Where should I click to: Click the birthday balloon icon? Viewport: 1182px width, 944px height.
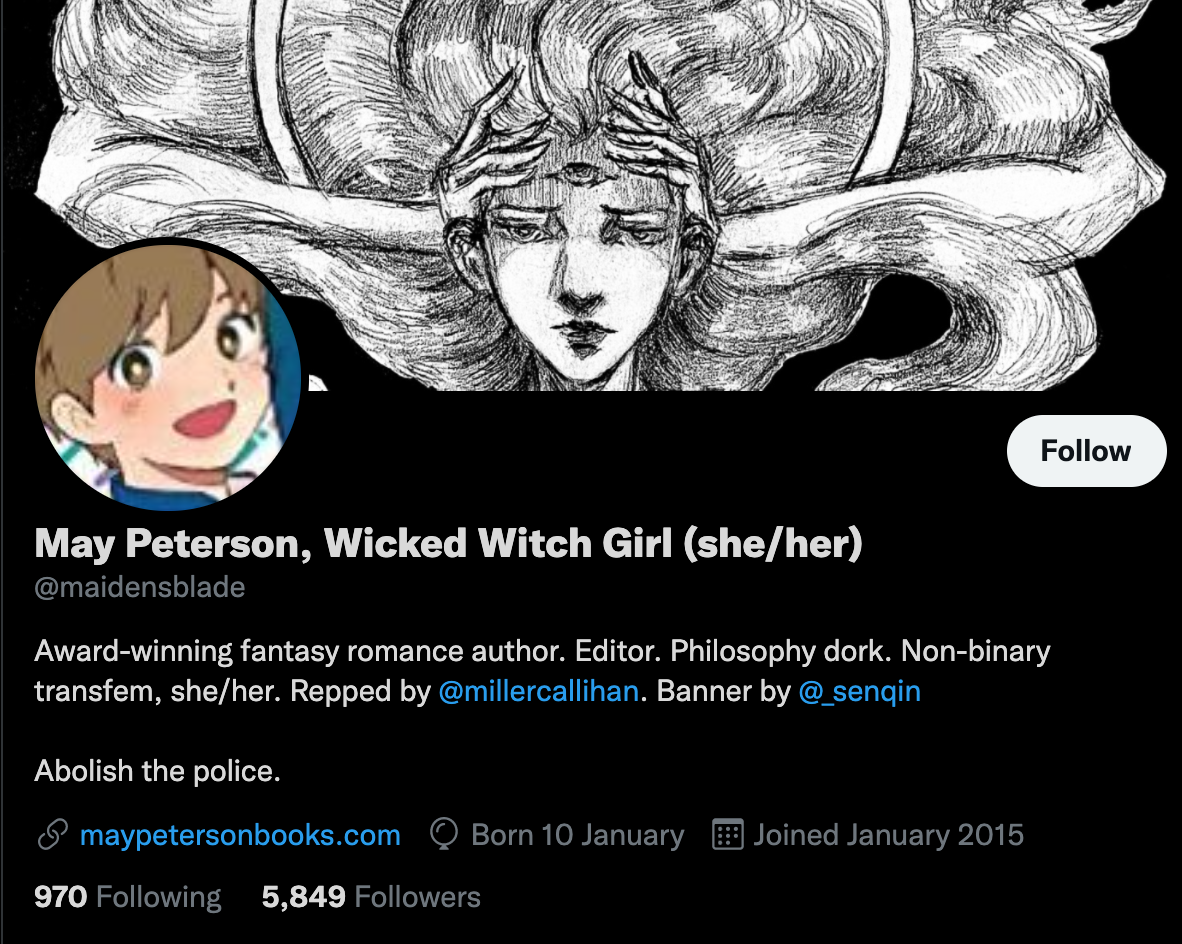tap(444, 835)
